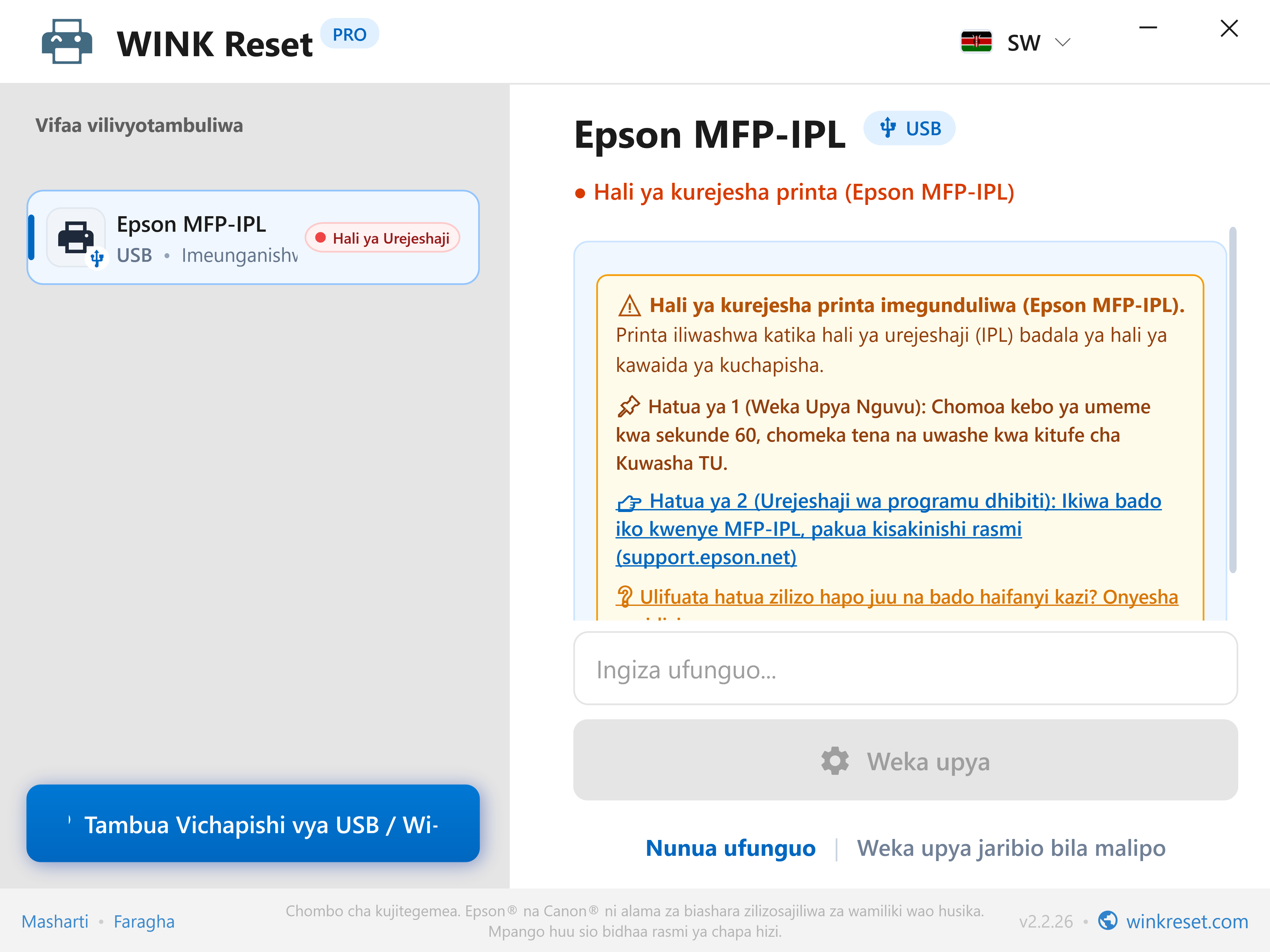Select the Epson MFP-IPL device card
This screenshot has height=952, width=1270.
pos(253,238)
